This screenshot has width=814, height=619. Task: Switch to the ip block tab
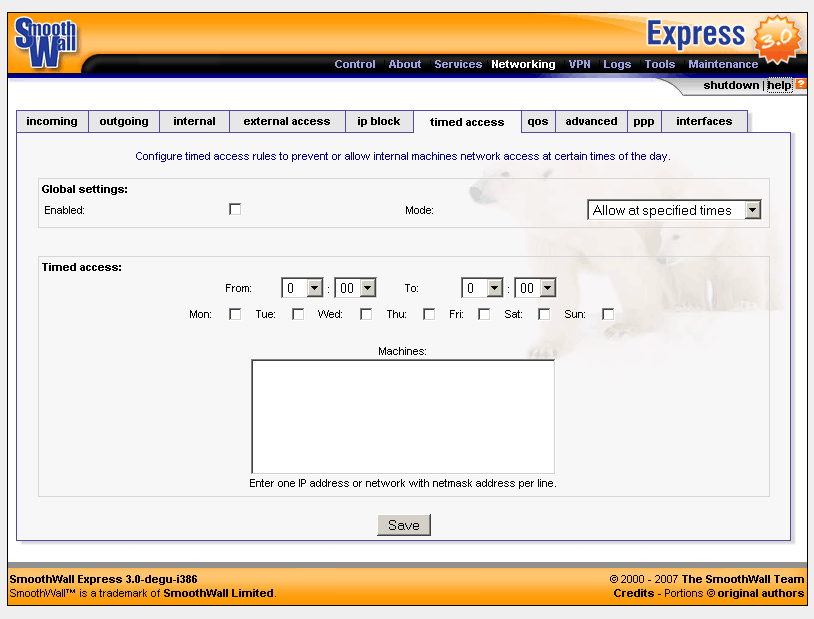379,121
